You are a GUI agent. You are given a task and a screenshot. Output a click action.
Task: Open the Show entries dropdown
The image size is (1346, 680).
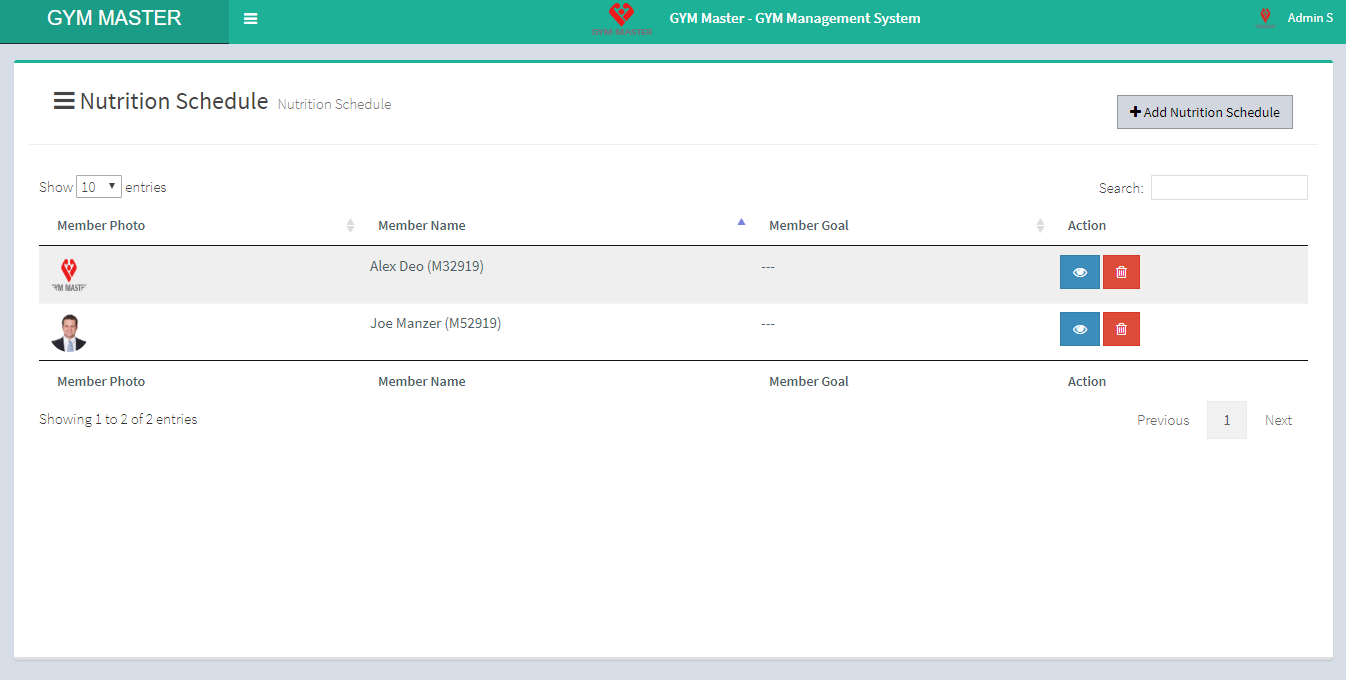tap(99, 187)
